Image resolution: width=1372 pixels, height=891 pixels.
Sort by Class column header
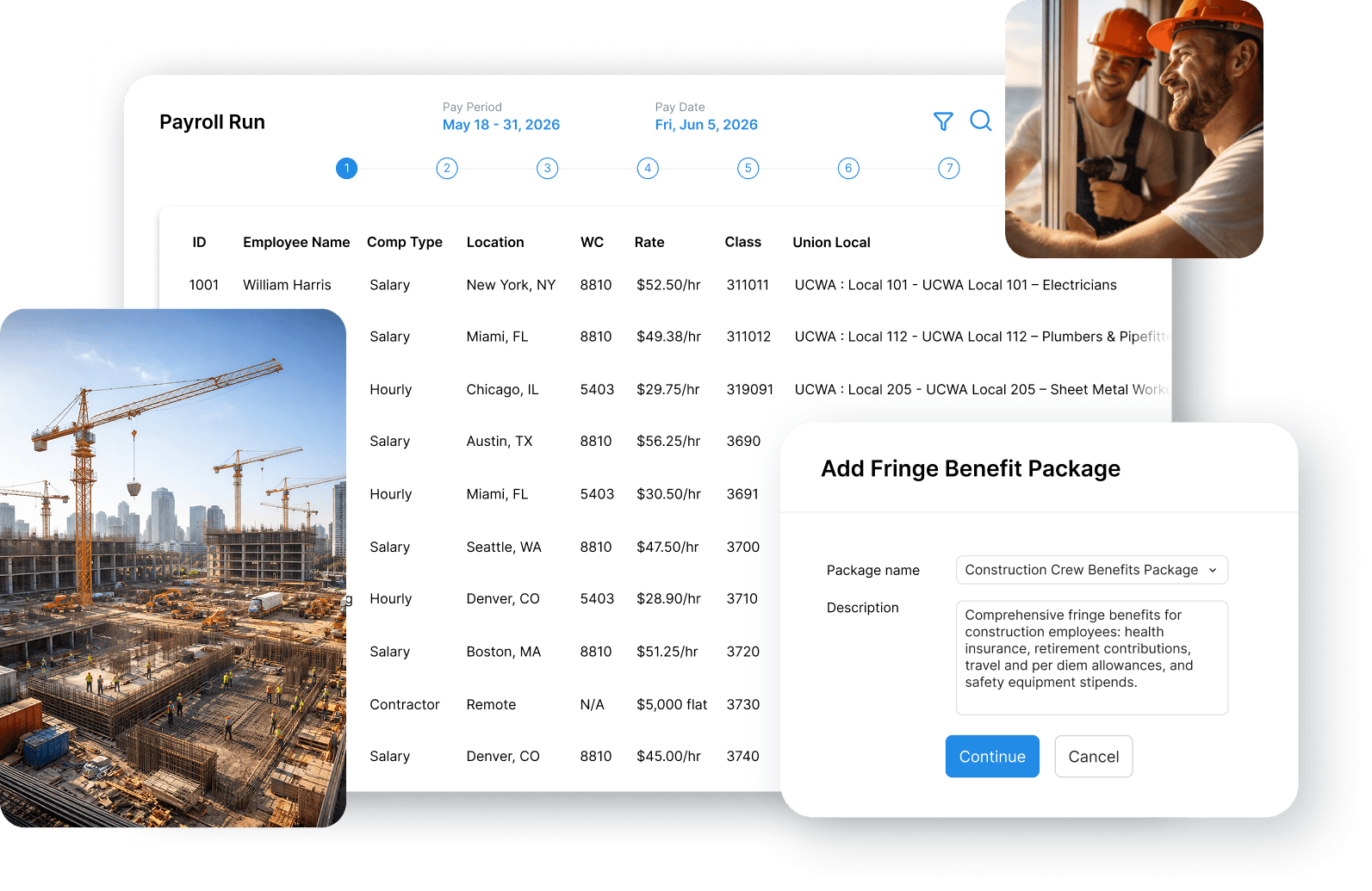(x=743, y=243)
